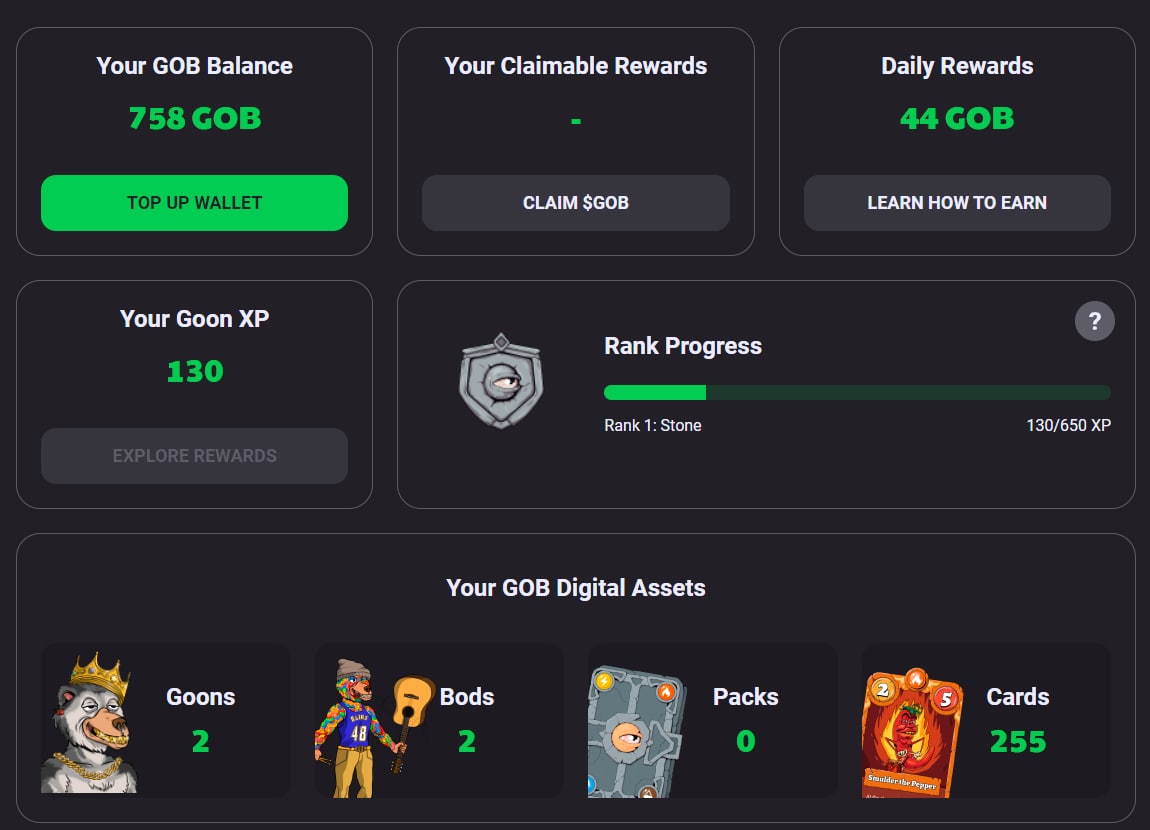Open the Goons assets tile label

200,697
